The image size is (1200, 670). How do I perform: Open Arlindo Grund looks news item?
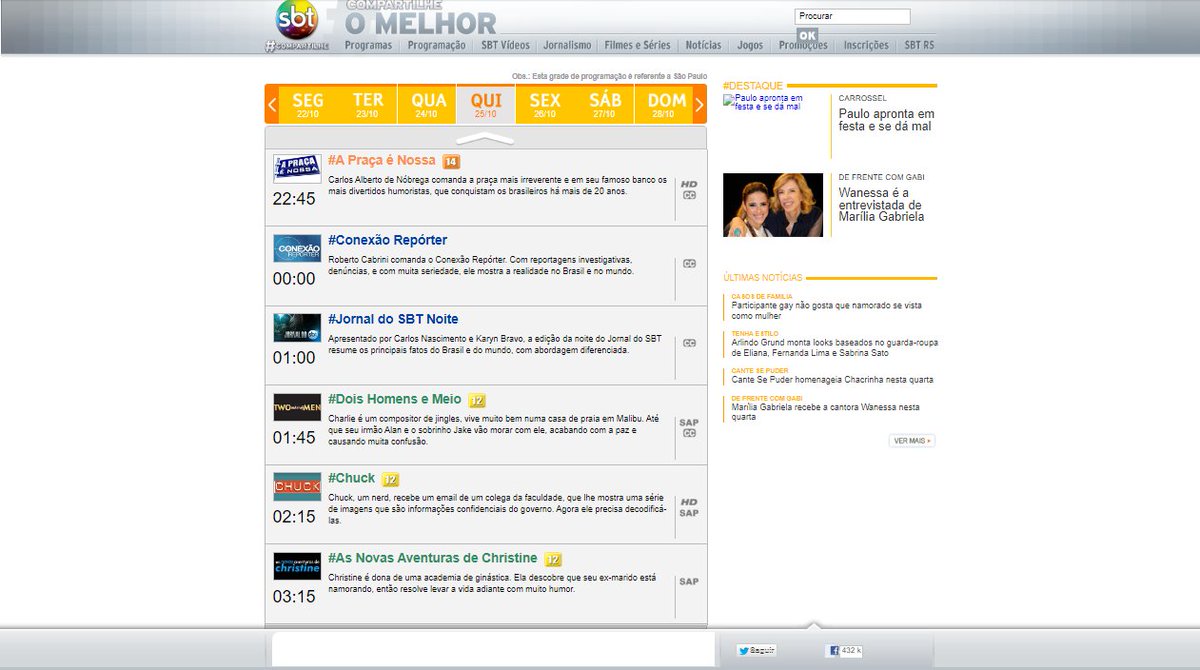coord(835,347)
